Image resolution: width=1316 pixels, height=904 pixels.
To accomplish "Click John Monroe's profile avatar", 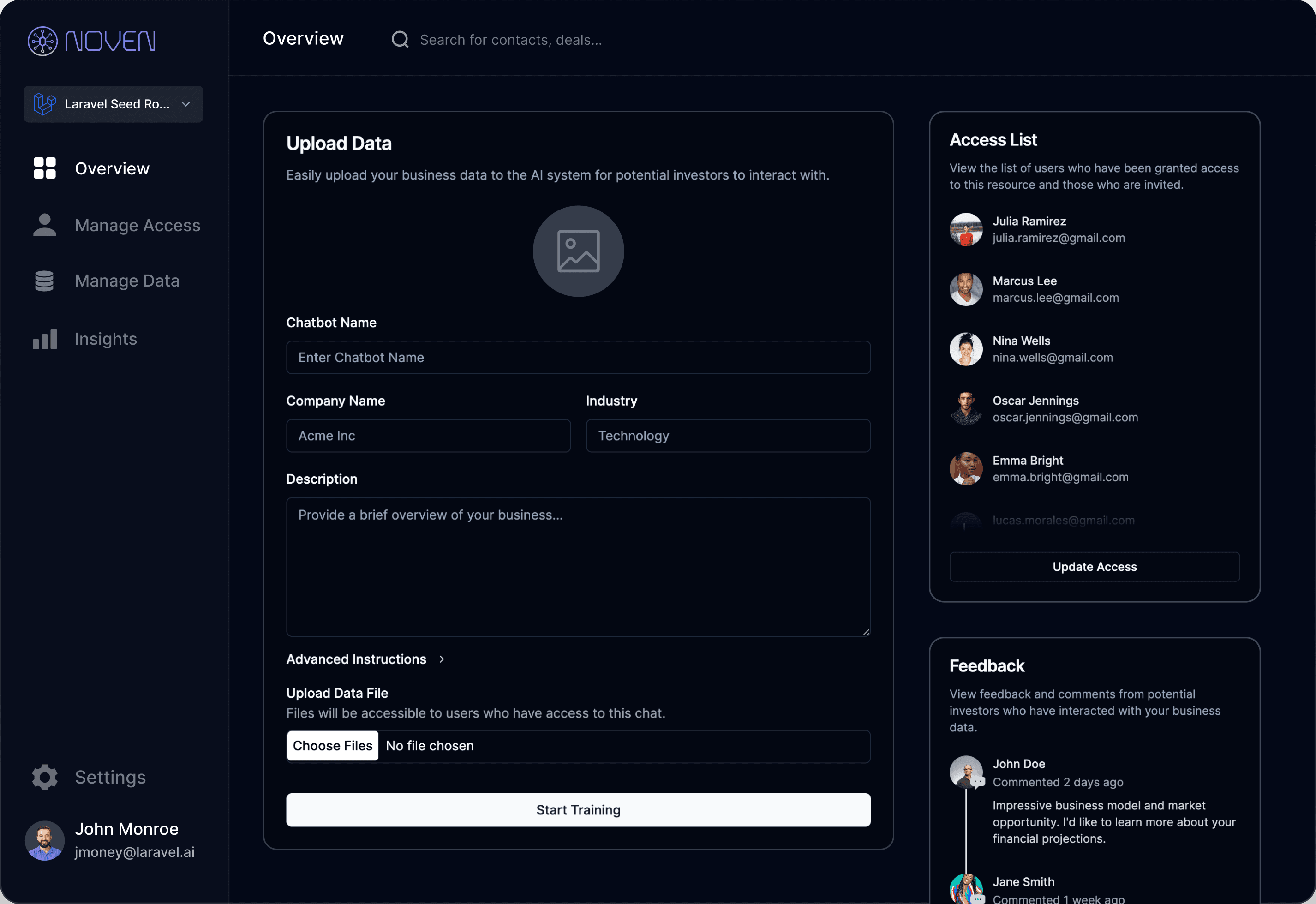I will [45, 840].
